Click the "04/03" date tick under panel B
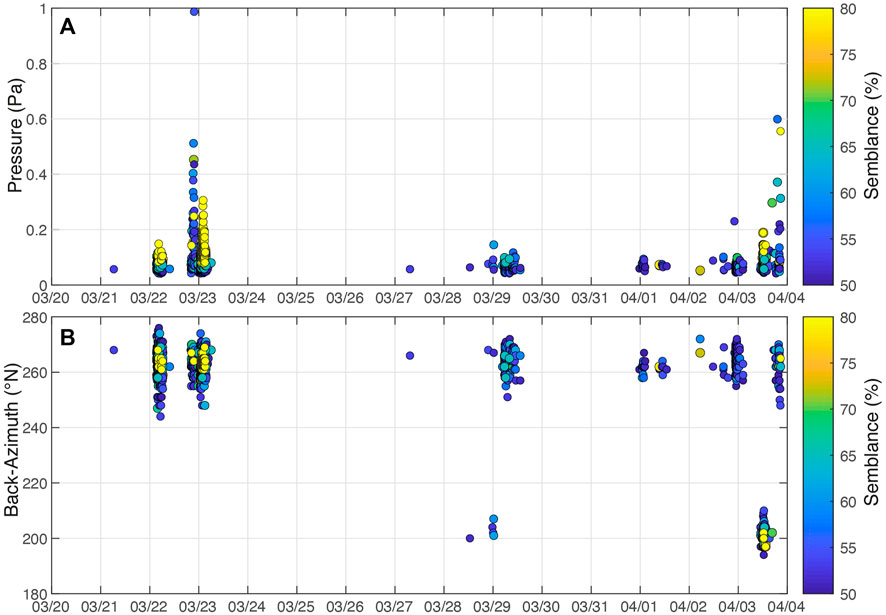 tap(738, 607)
